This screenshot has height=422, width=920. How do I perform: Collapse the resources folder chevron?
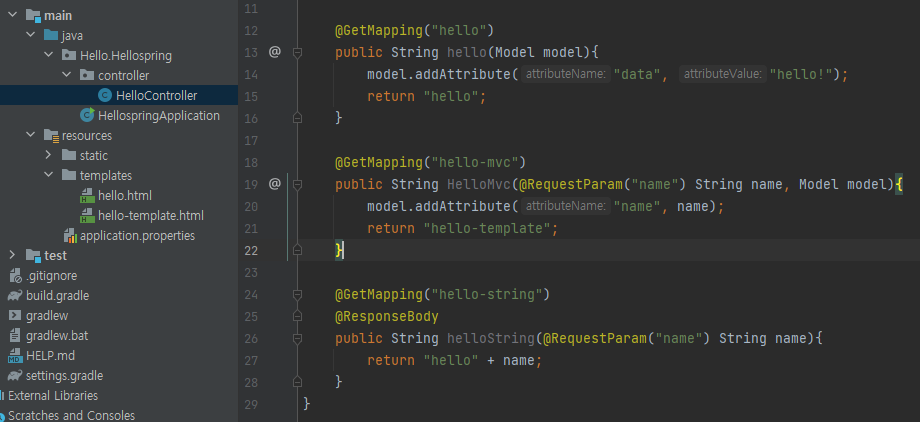pos(31,136)
